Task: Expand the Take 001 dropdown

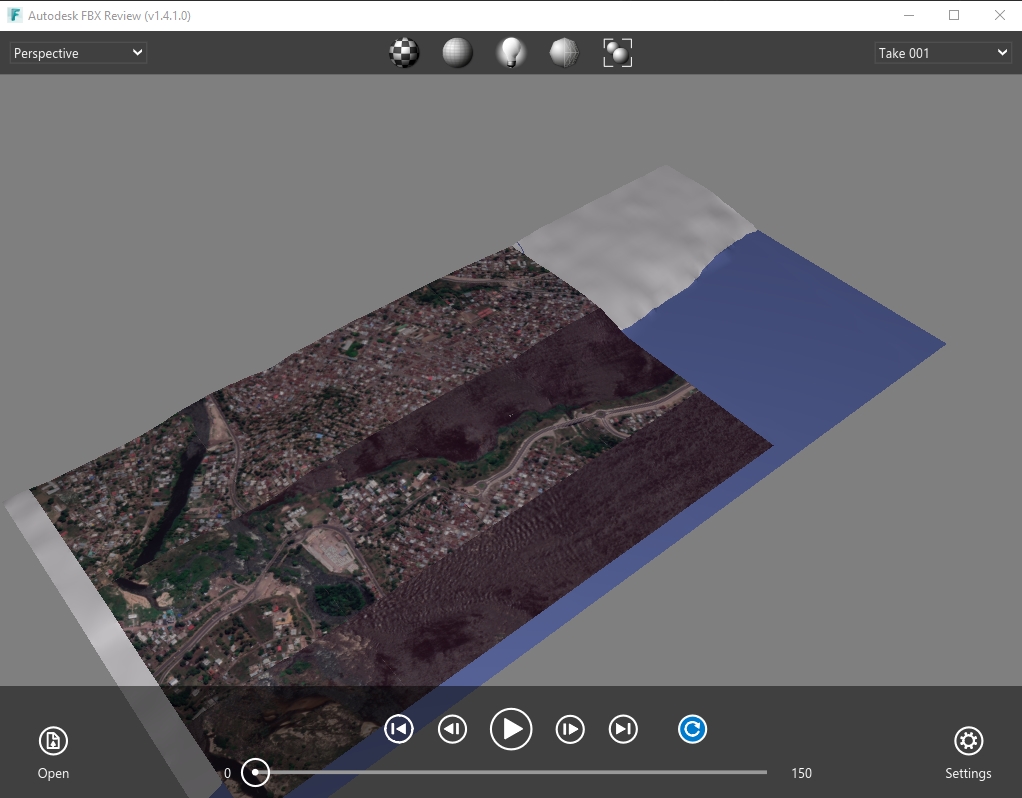Action: coord(943,53)
